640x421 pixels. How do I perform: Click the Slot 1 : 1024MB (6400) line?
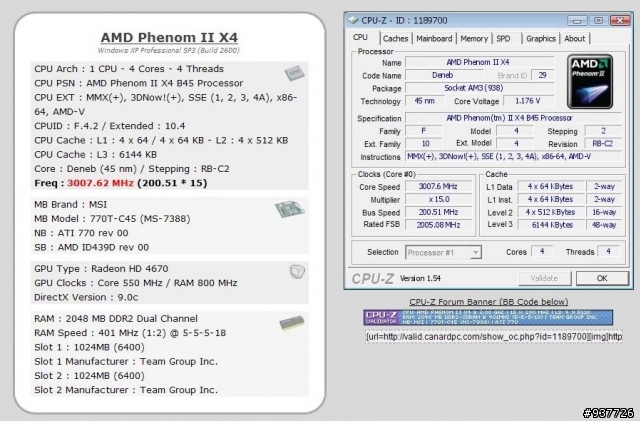click(x=89, y=347)
